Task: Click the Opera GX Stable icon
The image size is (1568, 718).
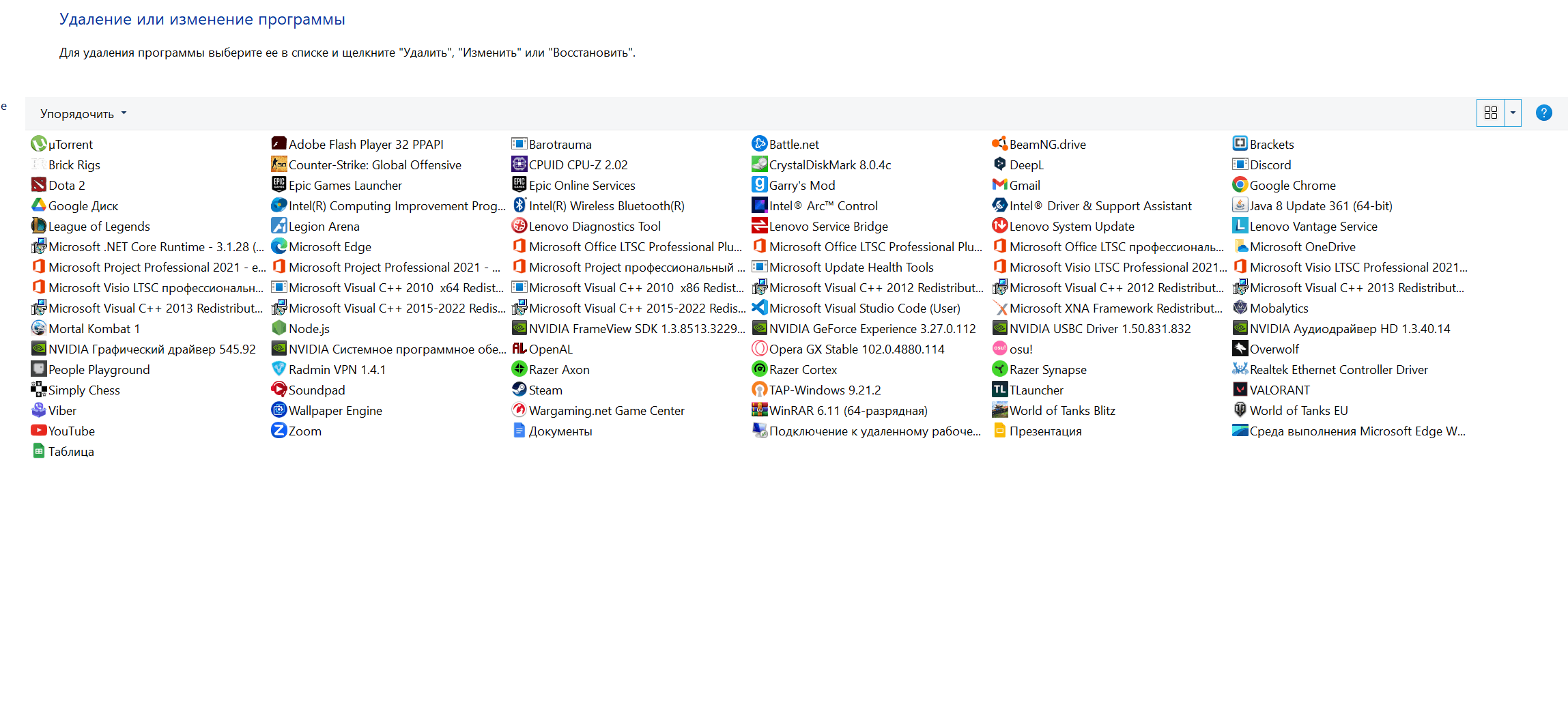Action: [760, 349]
